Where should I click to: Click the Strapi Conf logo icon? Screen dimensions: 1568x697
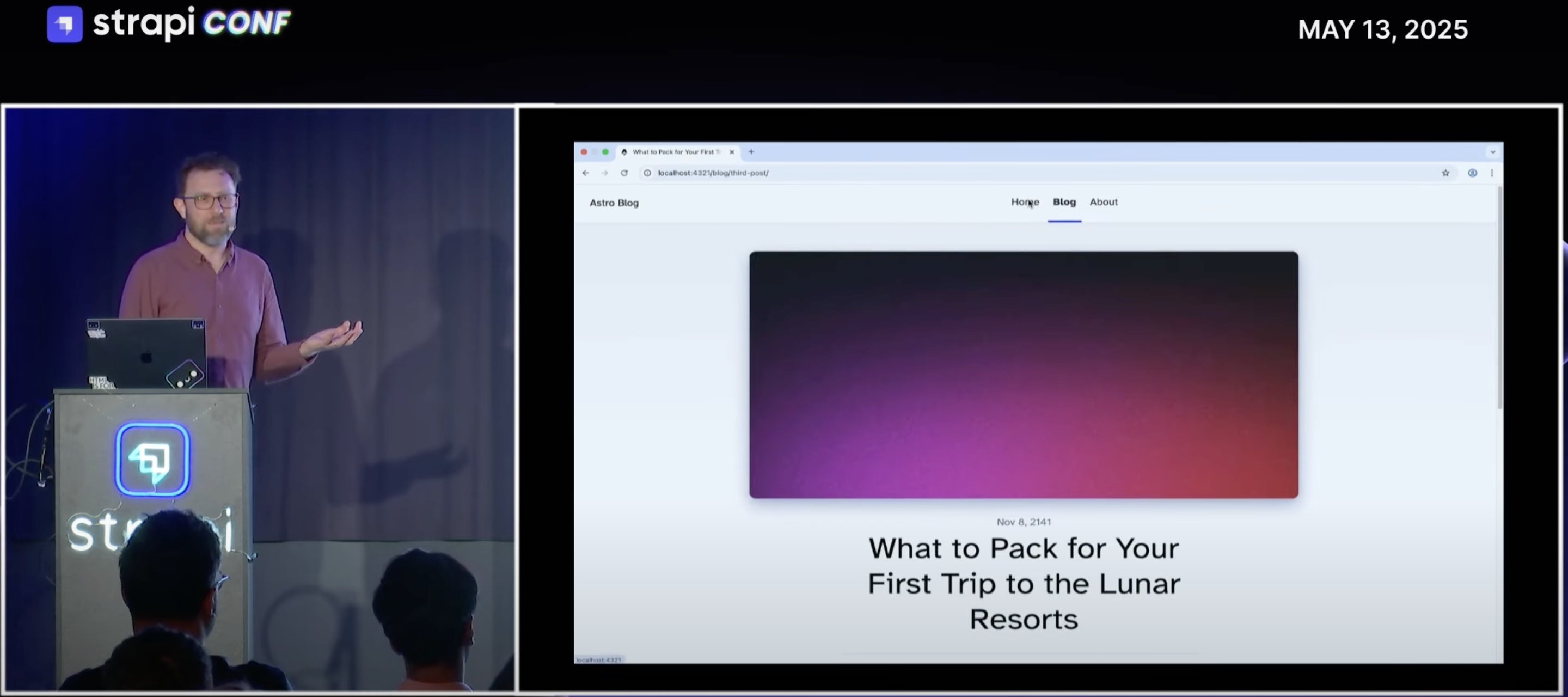(x=65, y=25)
